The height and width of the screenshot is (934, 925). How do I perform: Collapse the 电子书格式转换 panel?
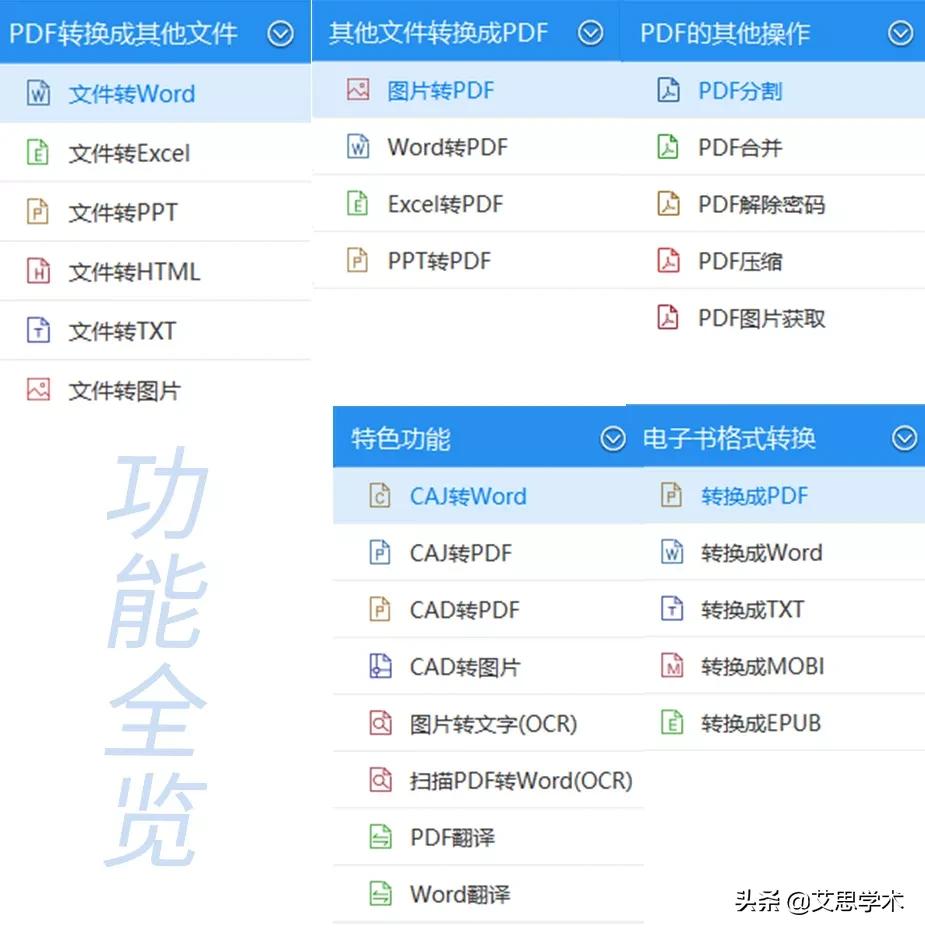903,438
